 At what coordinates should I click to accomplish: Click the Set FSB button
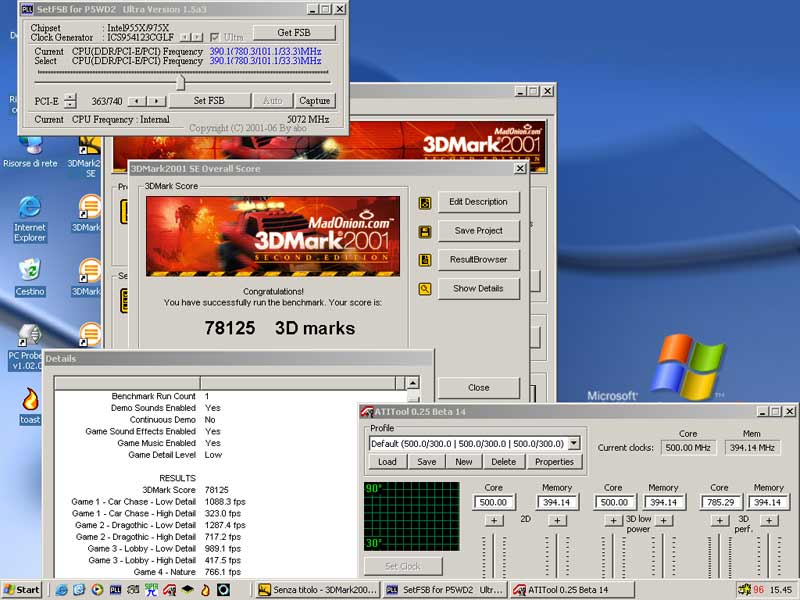click(x=209, y=101)
